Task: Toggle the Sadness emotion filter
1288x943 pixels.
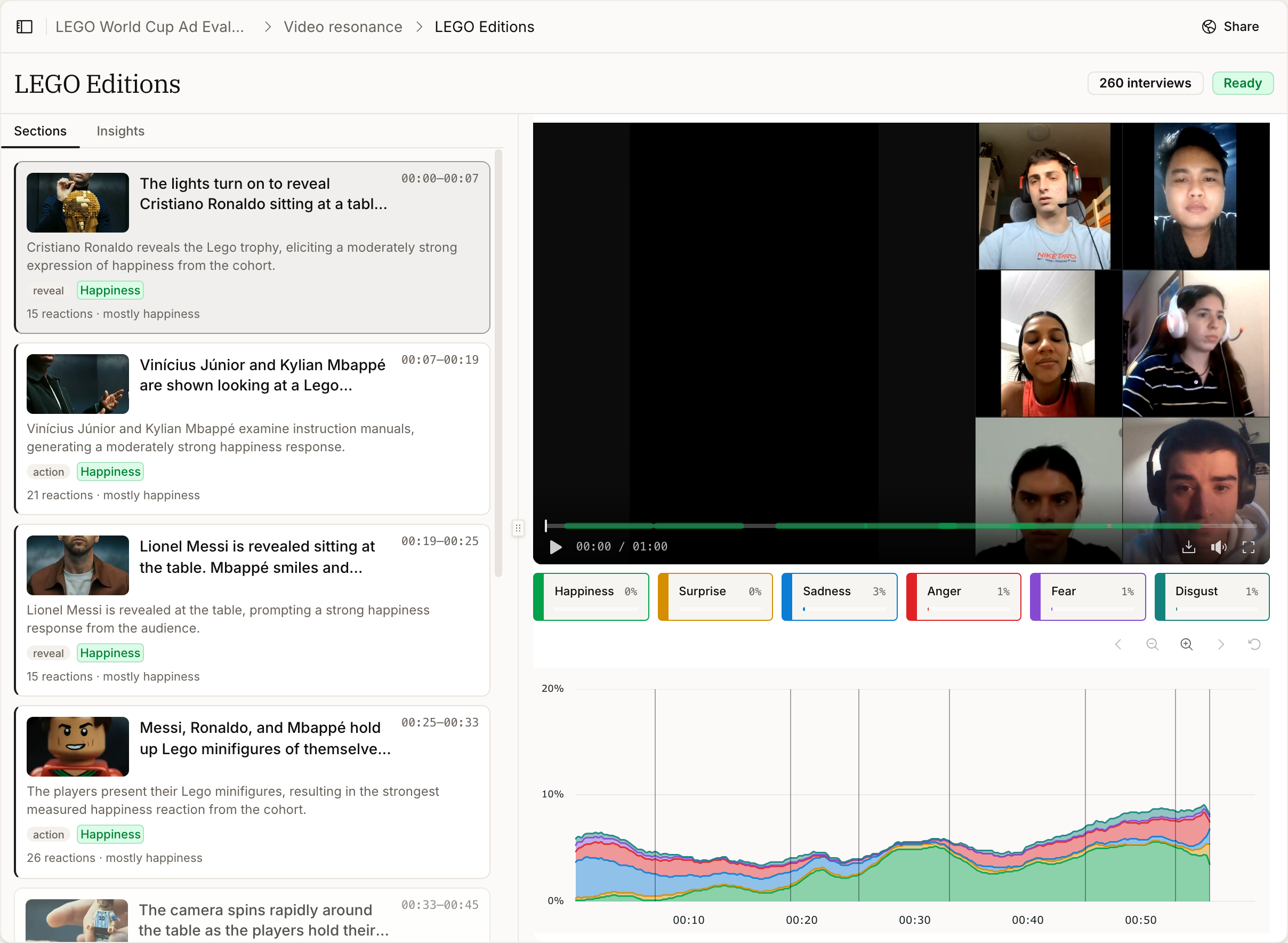Action: (x=839, y=596)
